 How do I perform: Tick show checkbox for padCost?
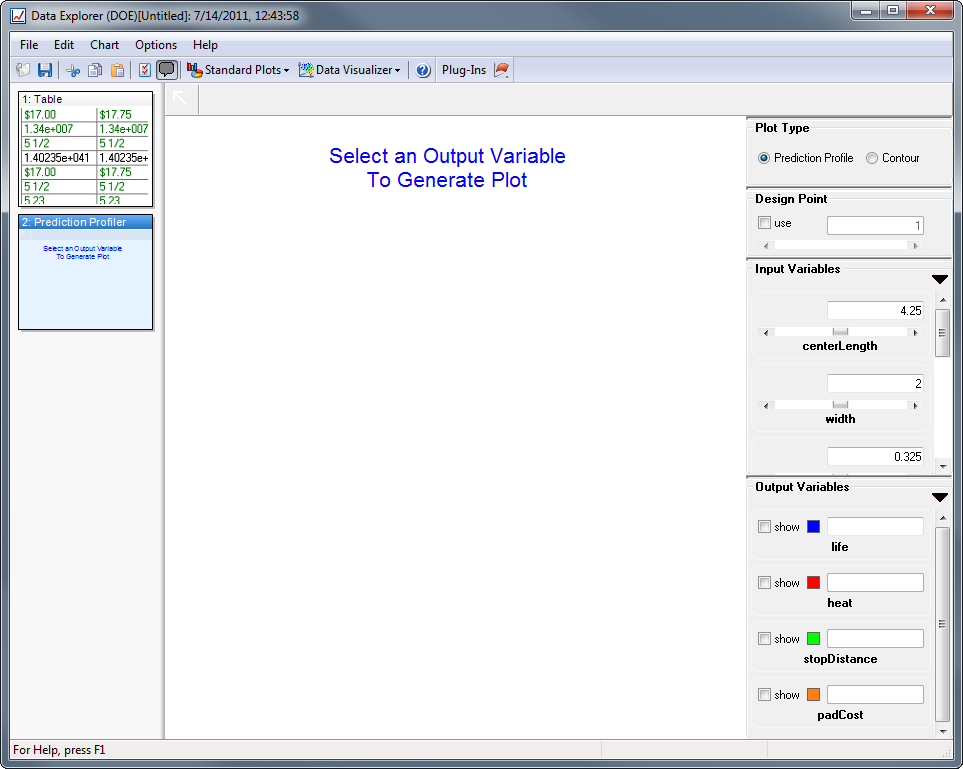point(765,695)
